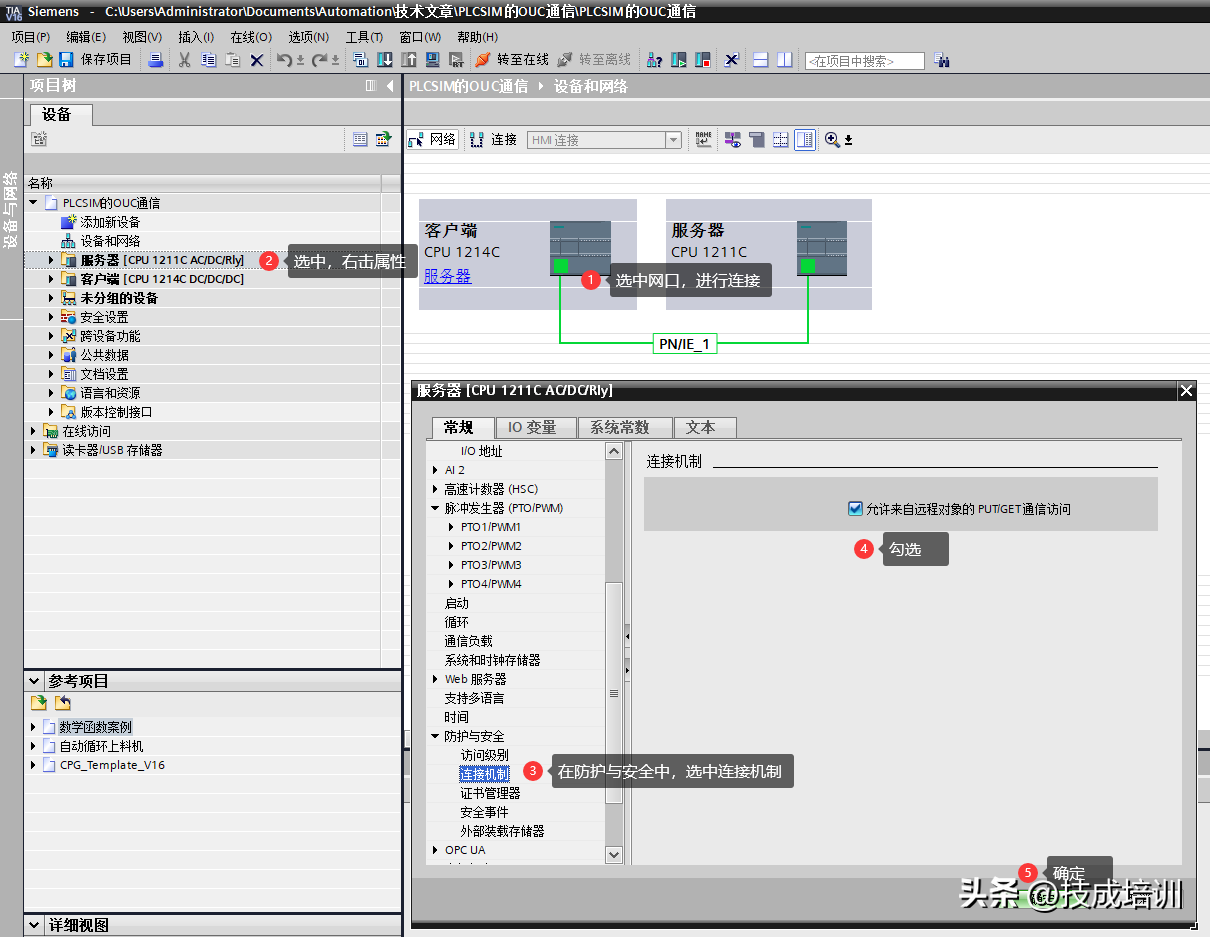Expand the 客户端 CPU 1214C tree node

point(51,279)
